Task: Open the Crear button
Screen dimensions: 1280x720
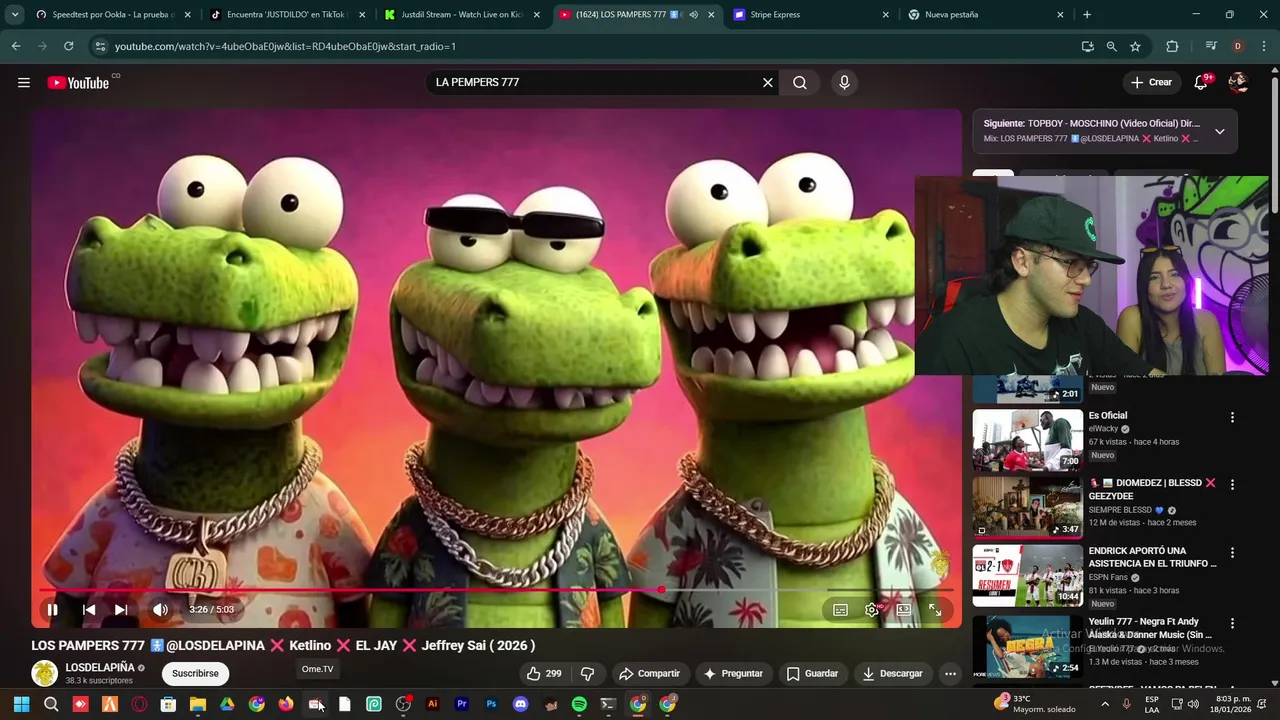Action: (x=1152, y=82)
